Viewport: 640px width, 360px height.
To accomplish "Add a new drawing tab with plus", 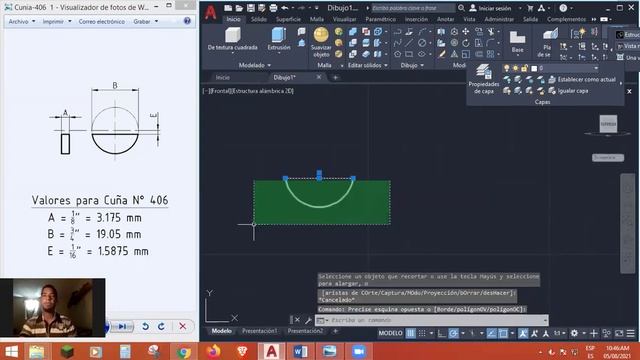I will [335, 77].
